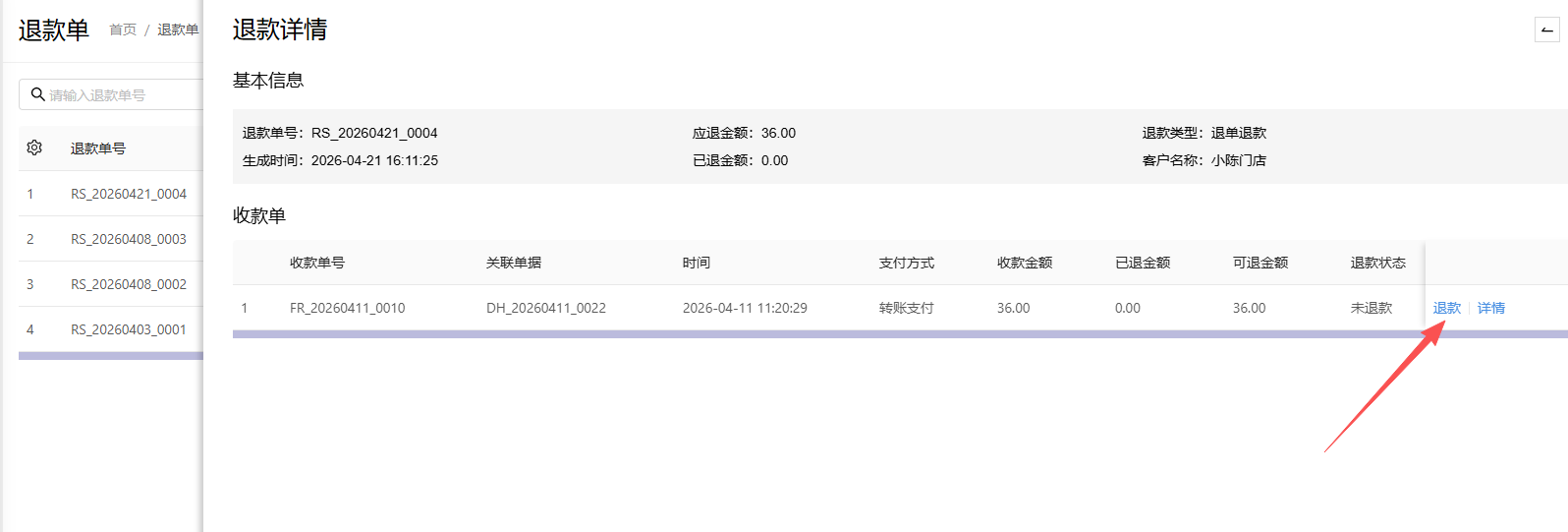Screen dimensions: 1568x532
Task: Click the 退款单号 RS_20260421_0004 info field
Action: [340, 133]
